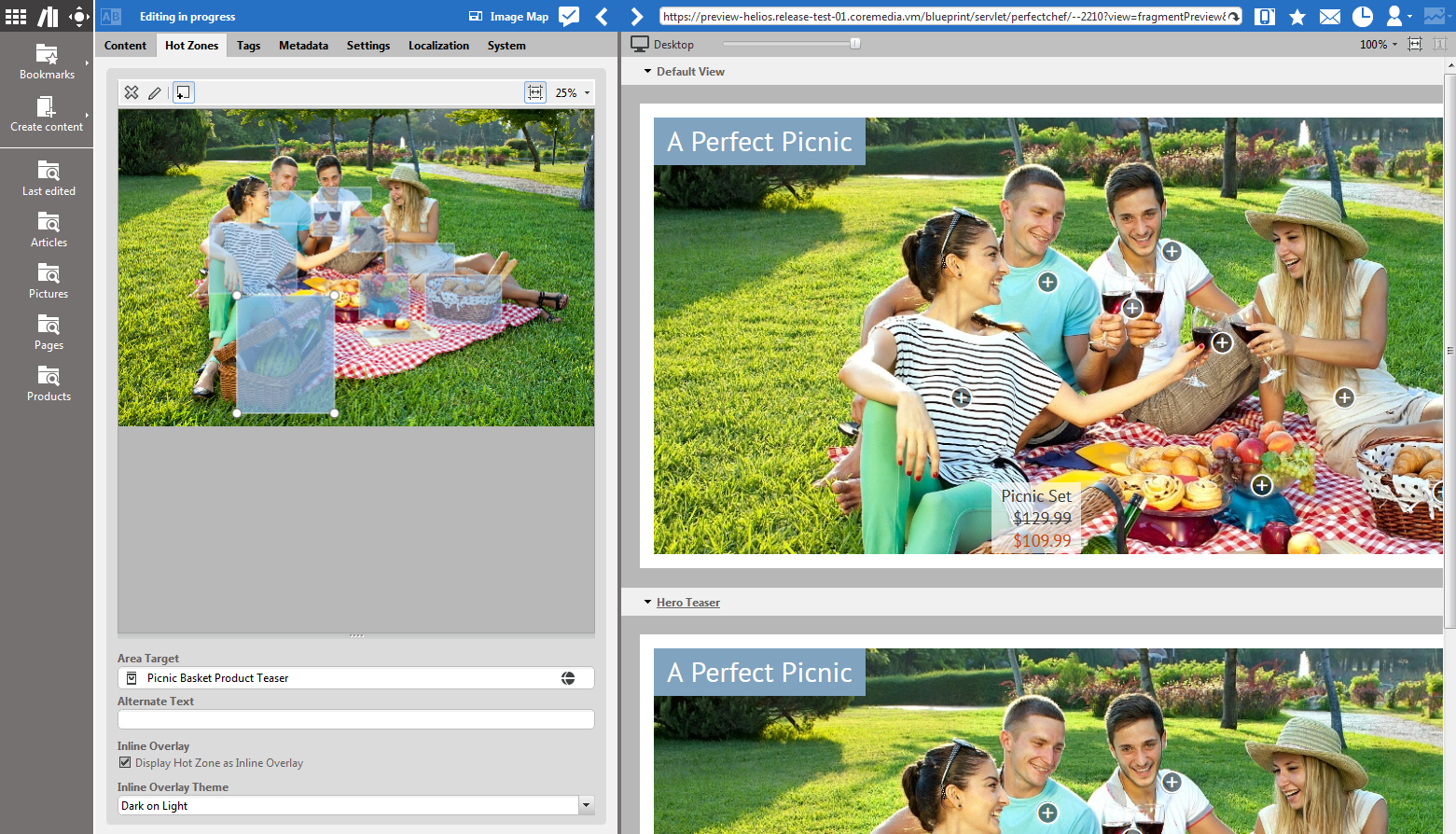Go forward with the right arrow
The height and width of the screenshot is (834, 1456).
pyautogui.click(x=636, y=16)
